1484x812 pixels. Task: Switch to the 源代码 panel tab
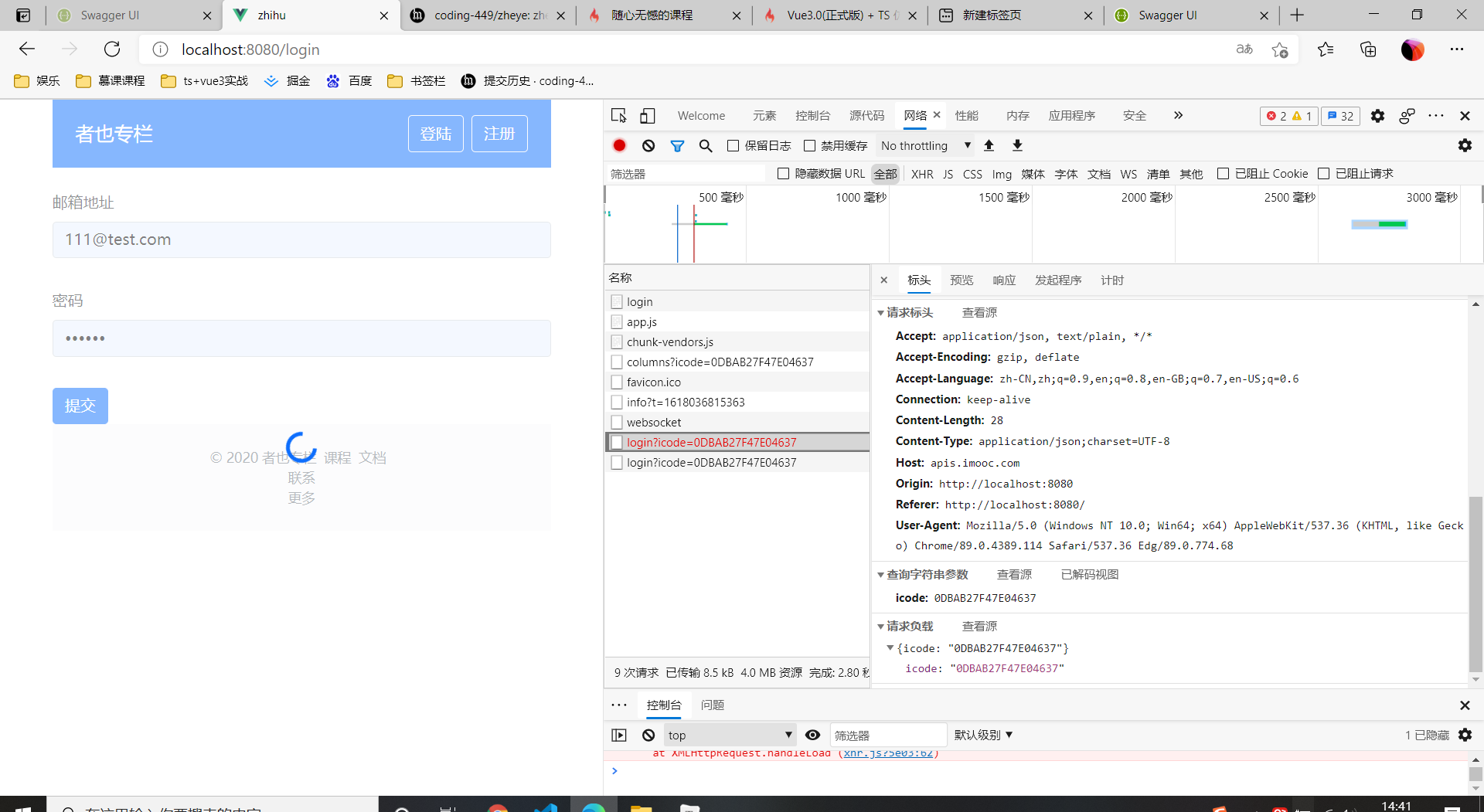tap(867, 116)
